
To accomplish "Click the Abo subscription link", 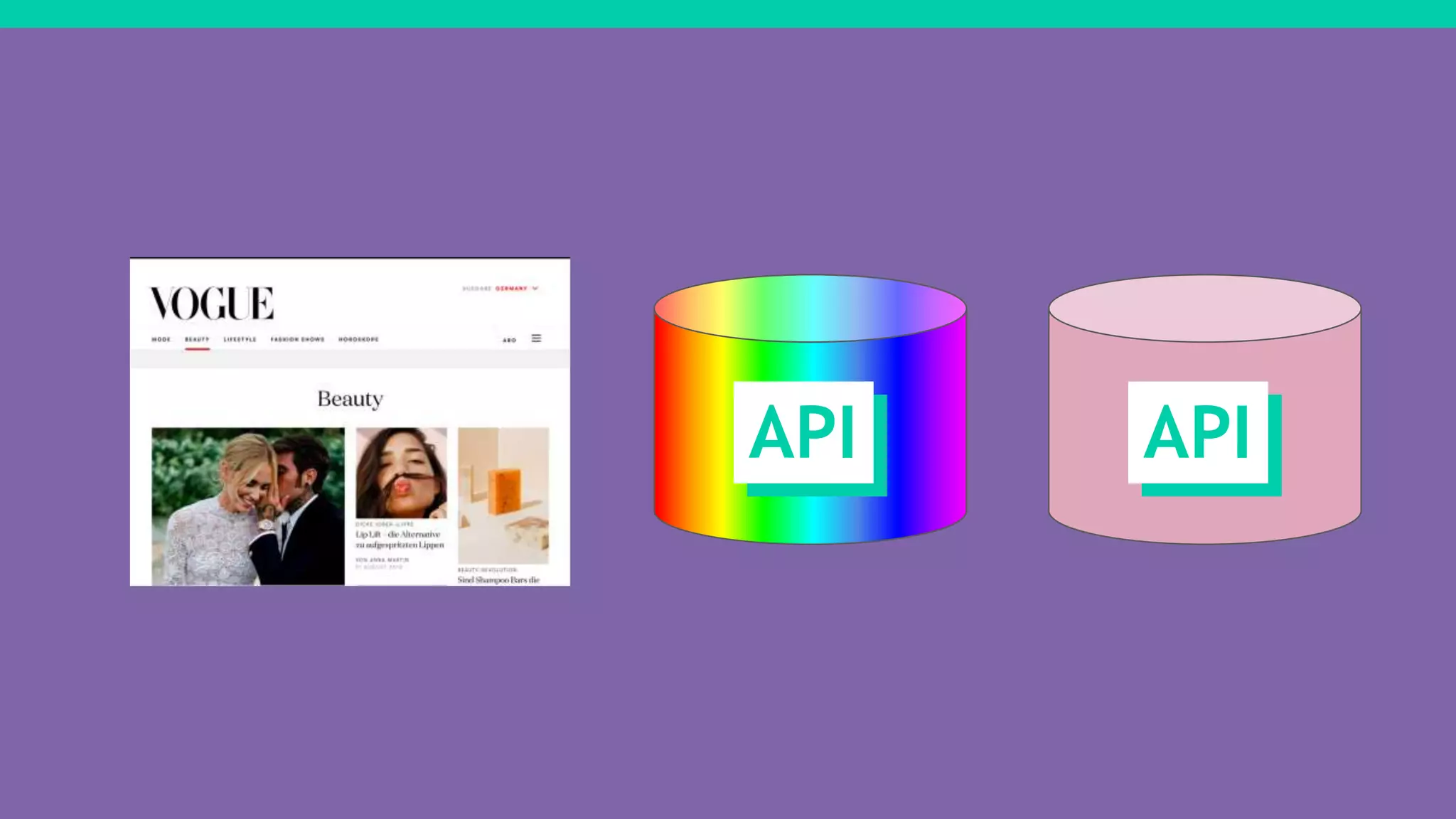I will (x=509, y=341).
